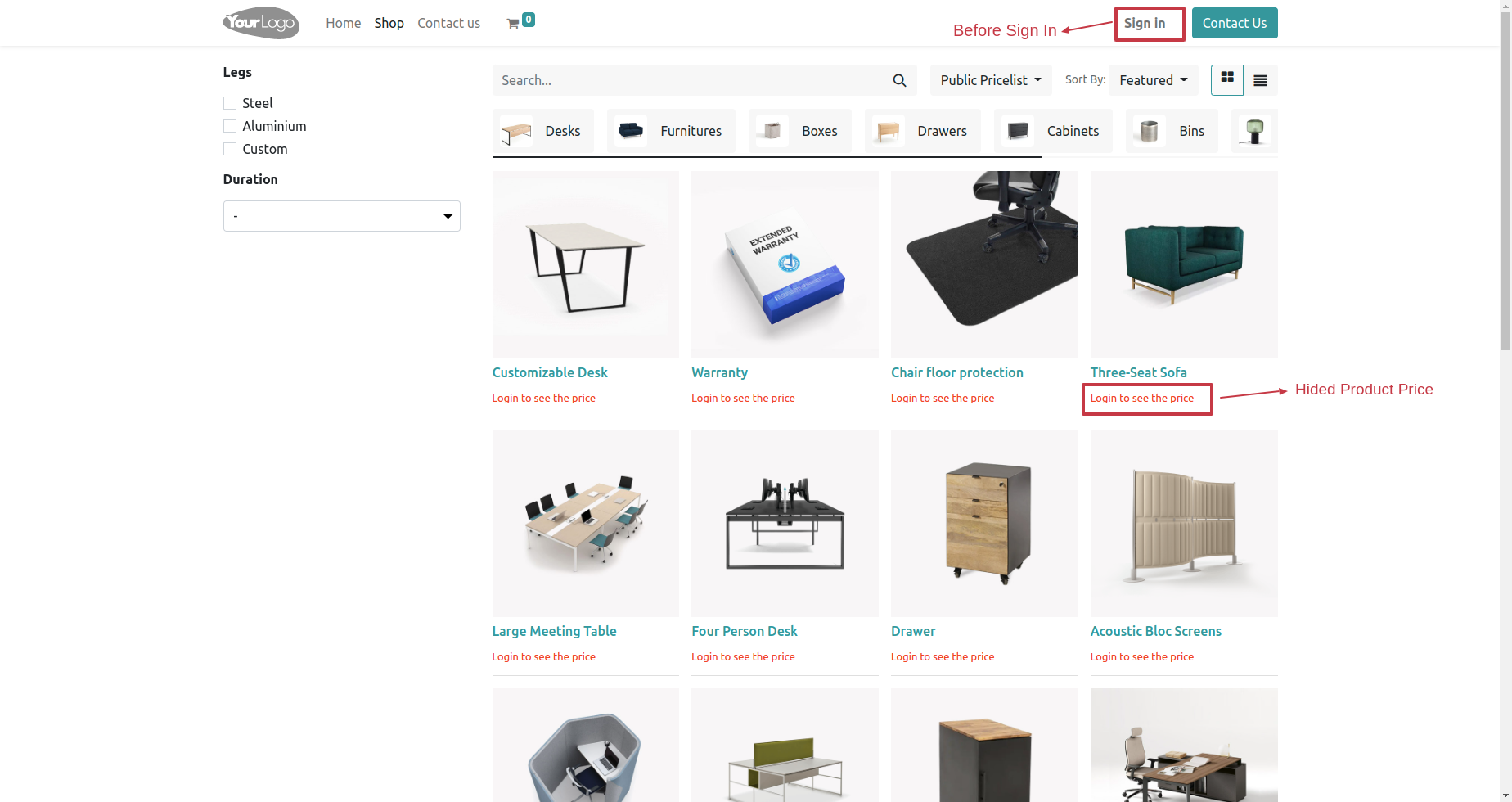
Task: Filter by Cabinets category
Action: tap(1054, 131)
